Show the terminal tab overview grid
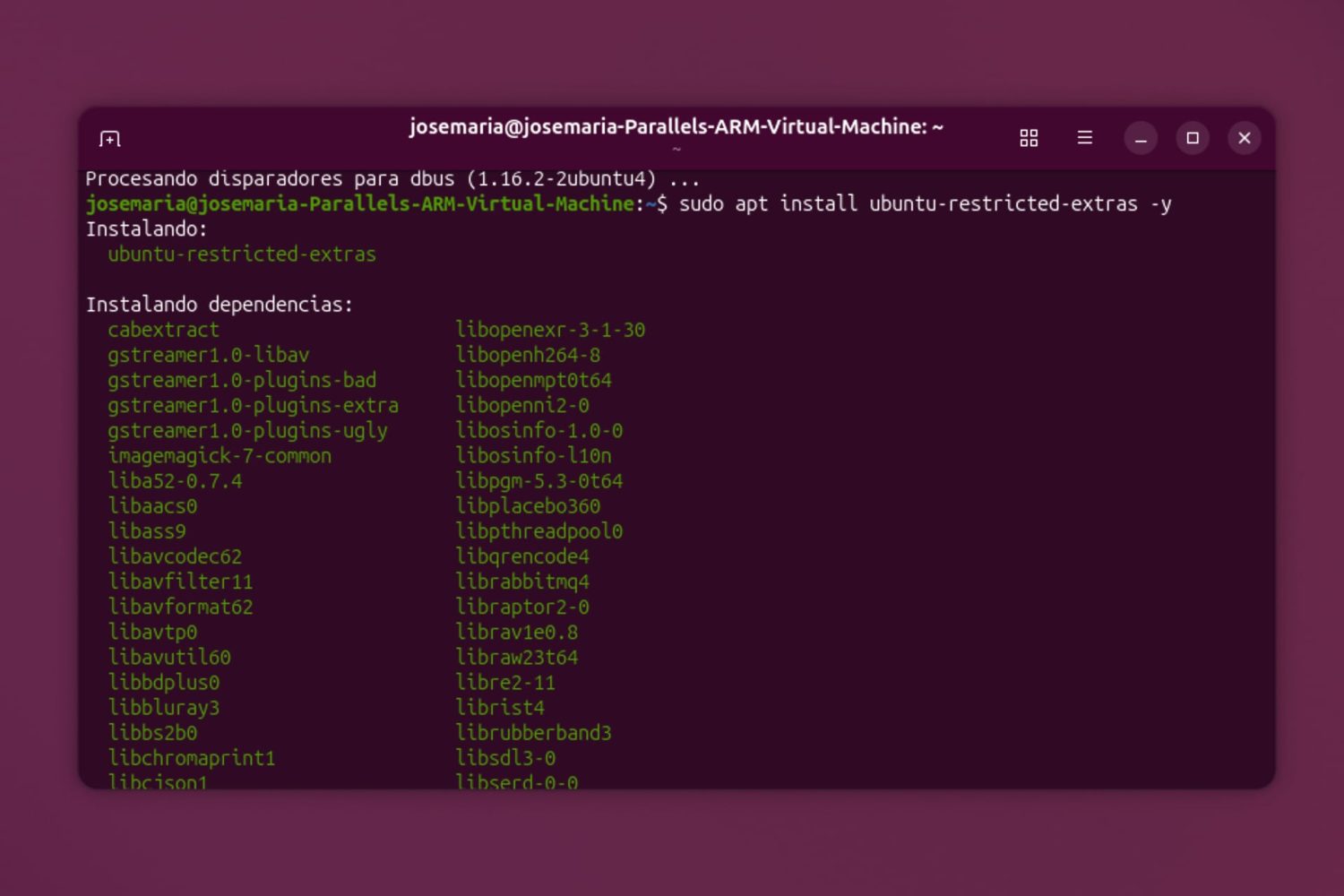Viewport: 1344px width, 896px height. coord(1029,138)
